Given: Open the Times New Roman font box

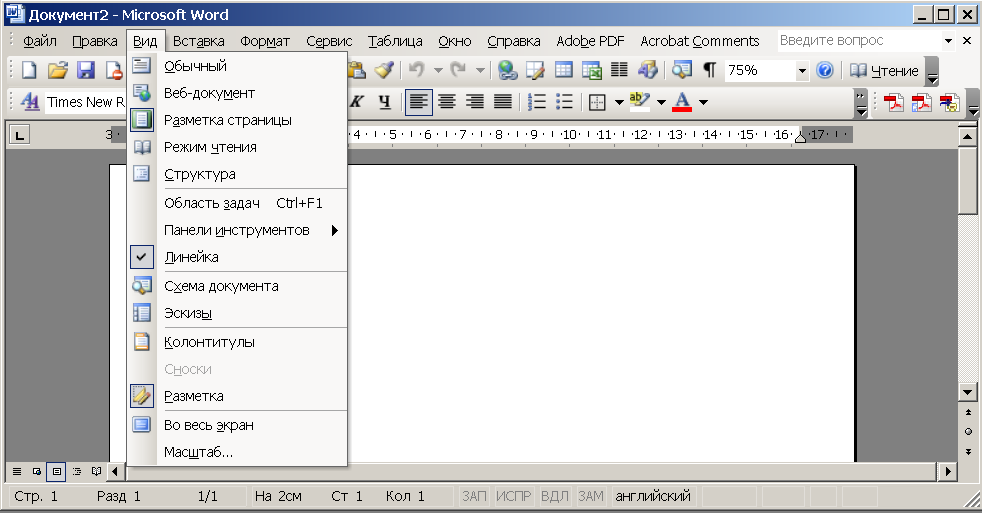Looking at the screenshot, I should point(85,101).
